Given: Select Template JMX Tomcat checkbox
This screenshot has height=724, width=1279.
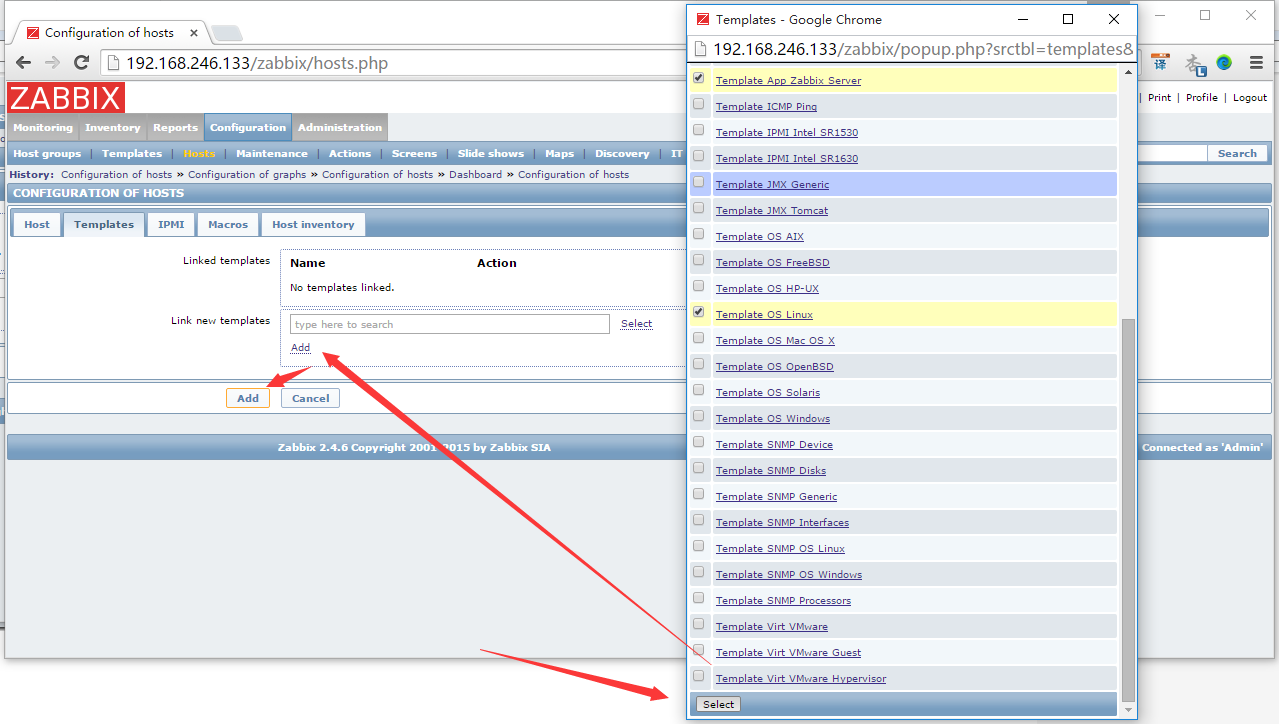Looking at the screenshot, I should (698, 208).
